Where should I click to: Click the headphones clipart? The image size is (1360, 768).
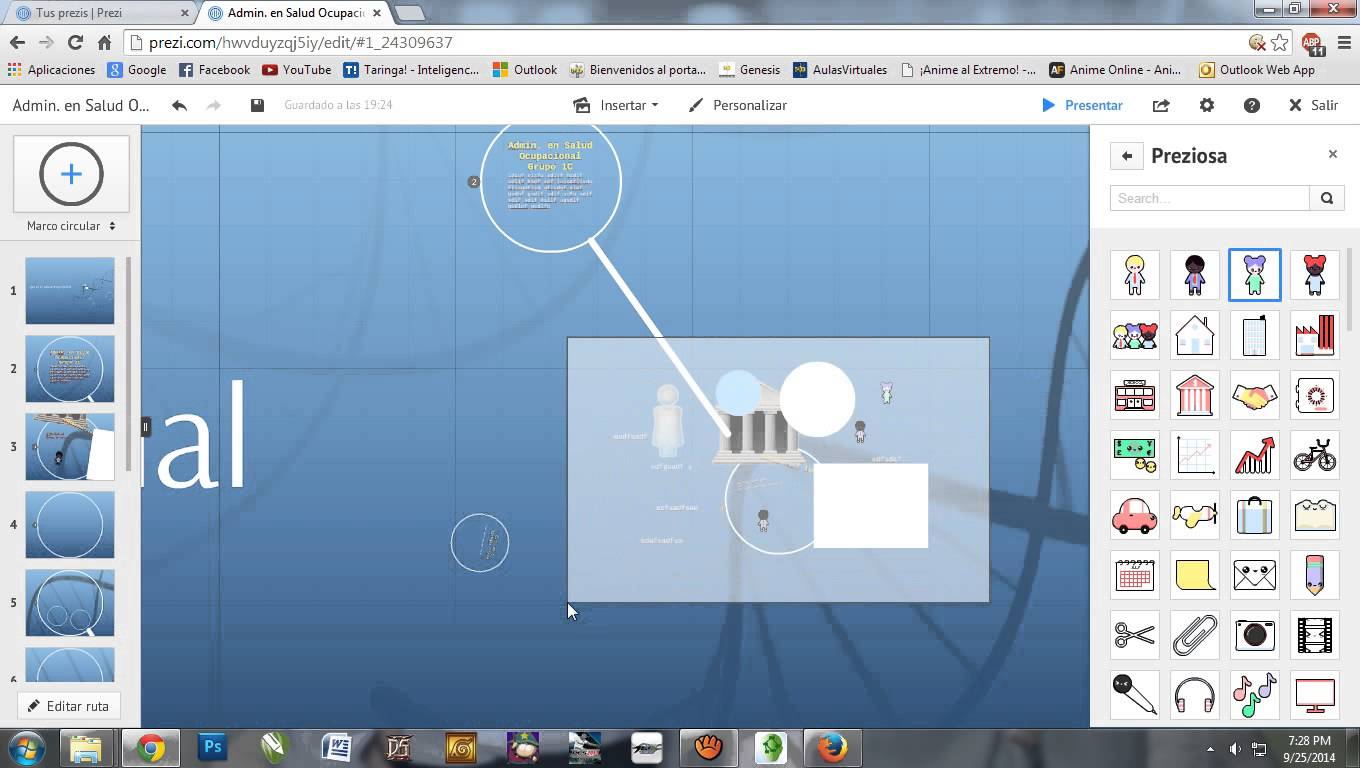coord(1194,695)
